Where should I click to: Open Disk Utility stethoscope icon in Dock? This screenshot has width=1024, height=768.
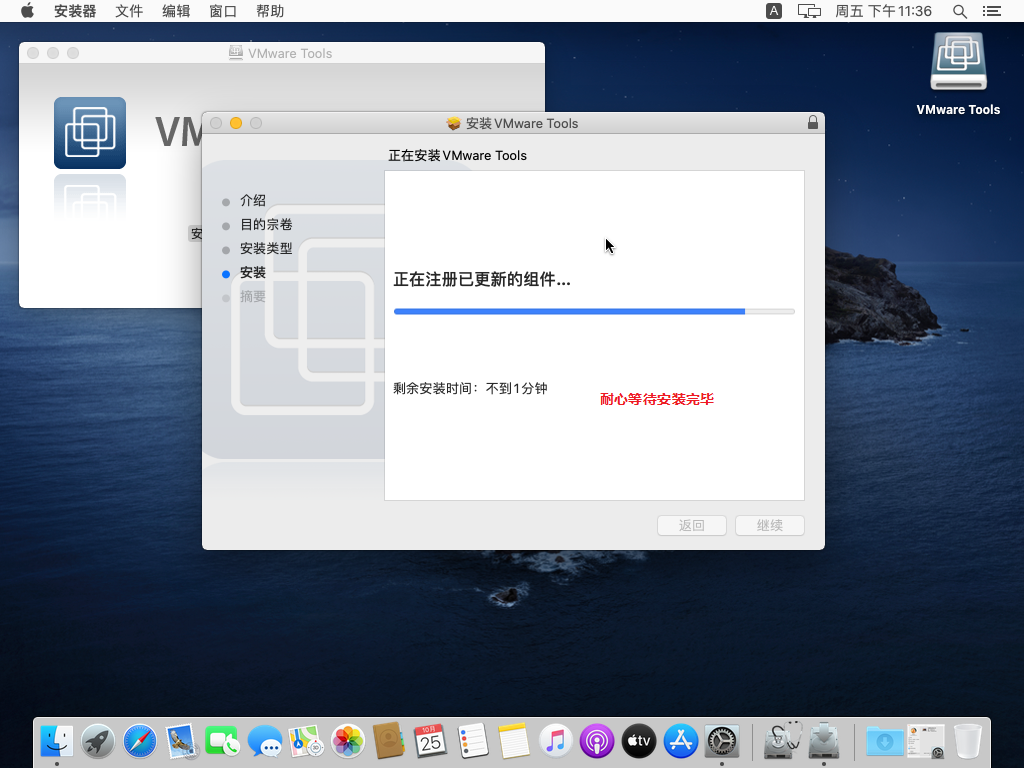point(782,741)
